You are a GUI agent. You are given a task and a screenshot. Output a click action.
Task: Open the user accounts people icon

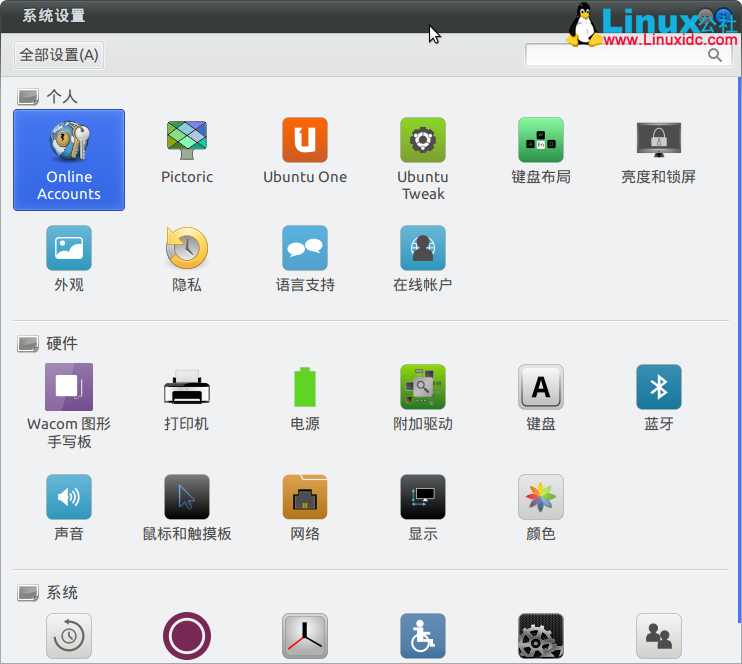click(x=659, y=636)
